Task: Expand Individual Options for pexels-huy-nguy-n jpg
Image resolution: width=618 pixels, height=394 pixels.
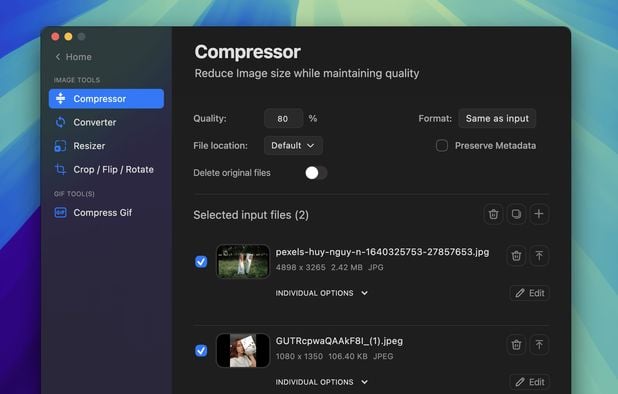Action: pyautogui.click(x=321, y=293)
